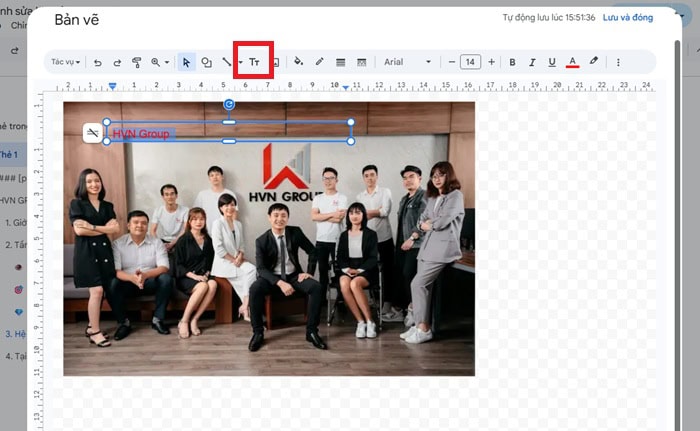Choose the Select arrow cursor tool

coord(186,62)
